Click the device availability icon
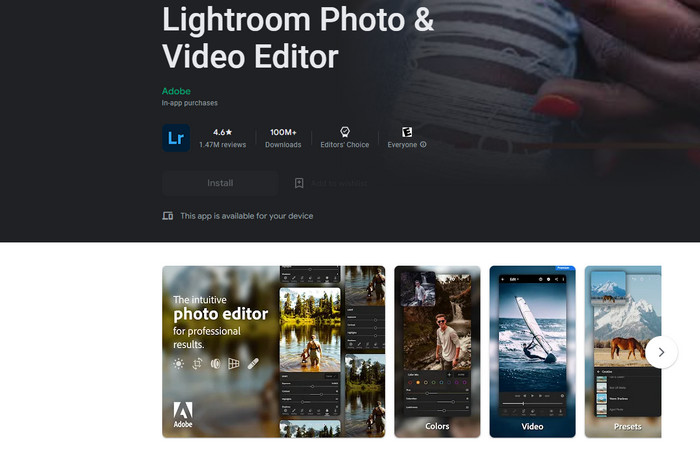 [x=167, y=216]
